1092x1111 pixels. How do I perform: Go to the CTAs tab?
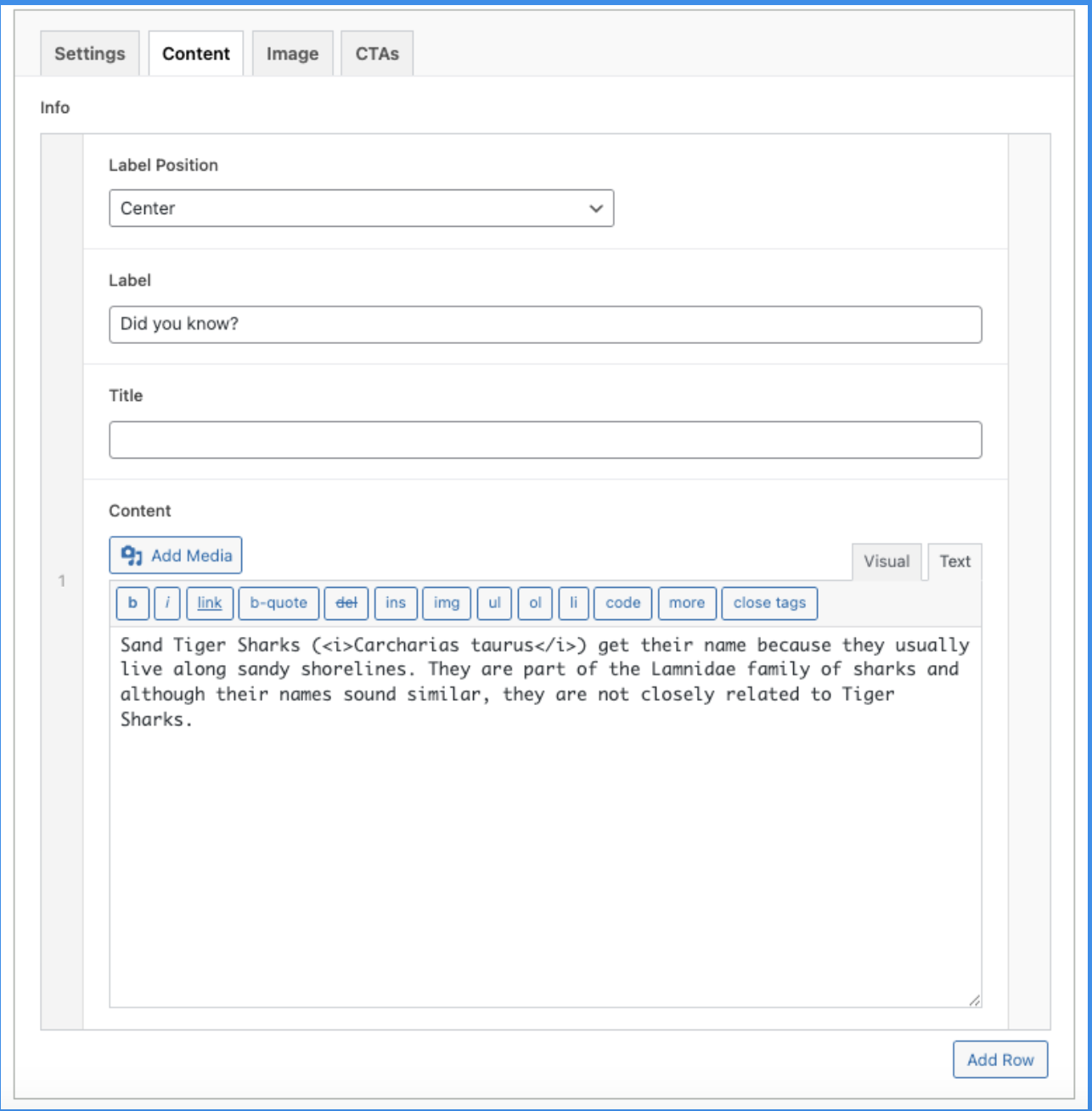[x=377, y=54]
